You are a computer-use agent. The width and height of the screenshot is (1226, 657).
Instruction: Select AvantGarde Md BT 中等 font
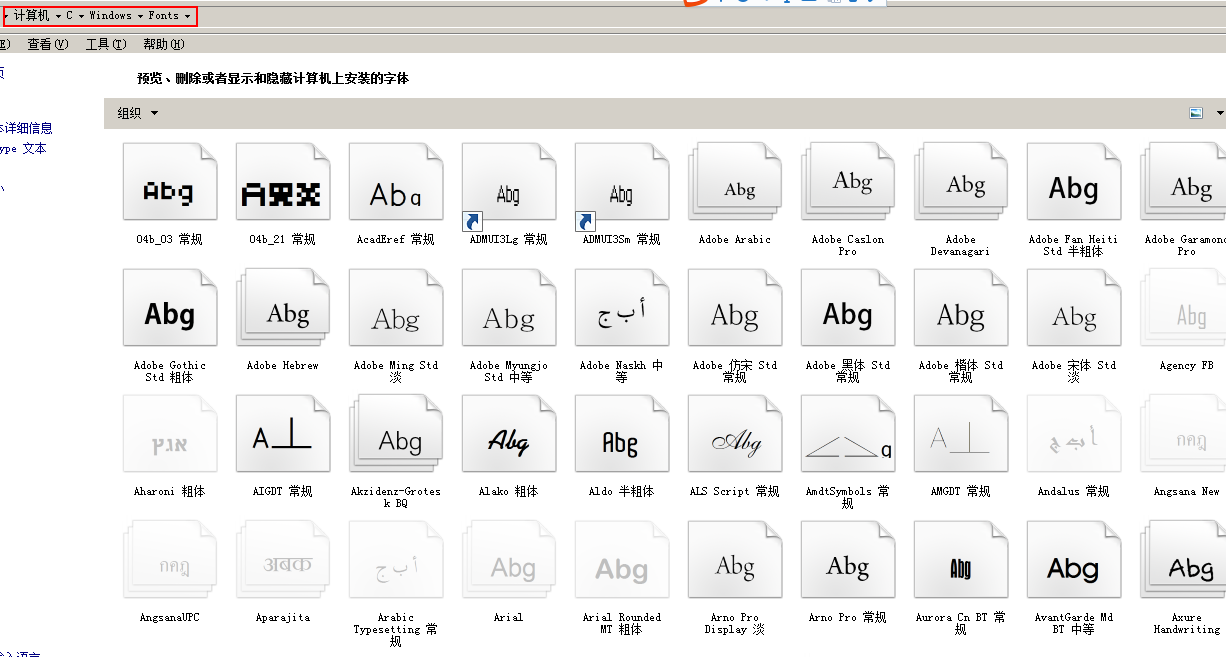tap(1073, 560)
